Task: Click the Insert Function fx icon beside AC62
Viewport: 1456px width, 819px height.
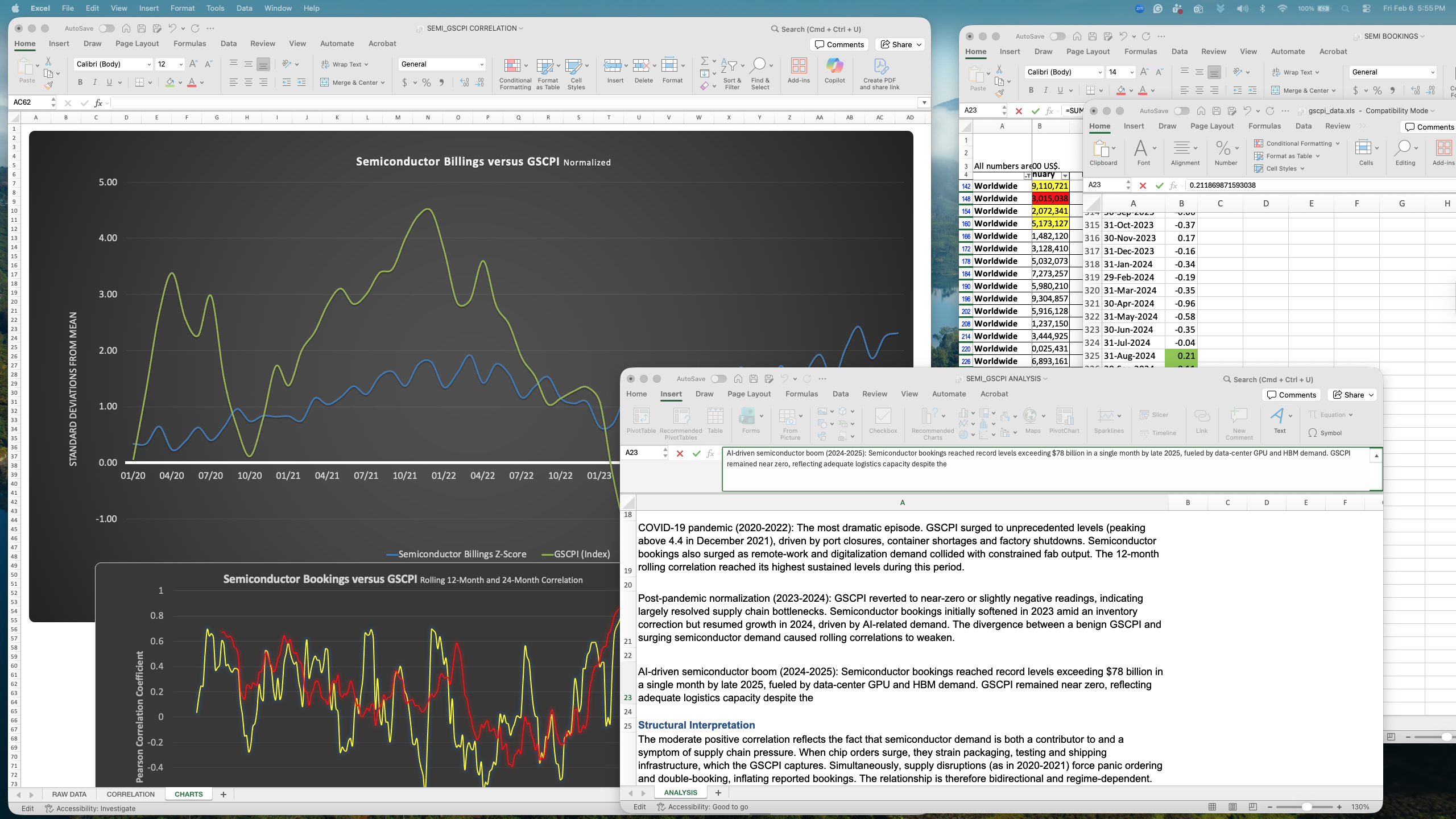Action: (98, 102)
